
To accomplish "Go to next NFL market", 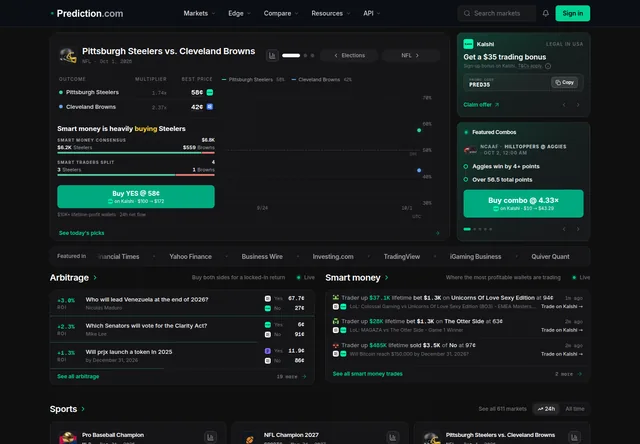I will pyautogui.click(x=411, y=56).
